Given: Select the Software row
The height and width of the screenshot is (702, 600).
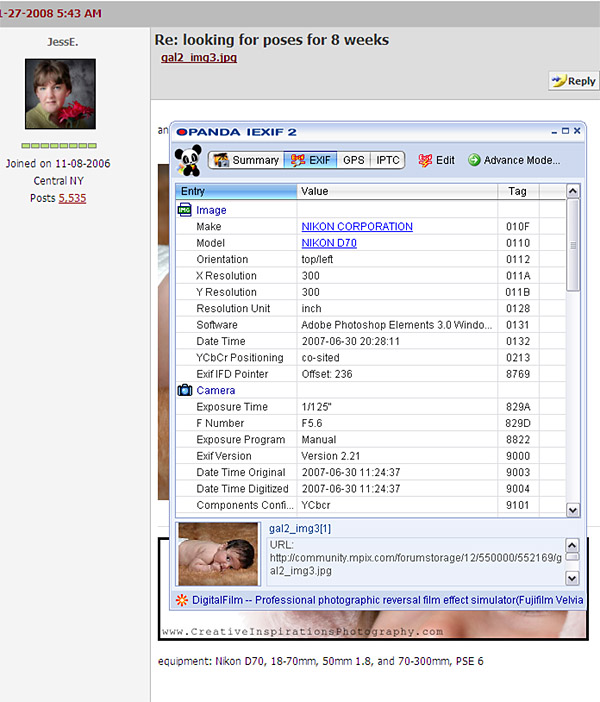Looking at the screenshot, I should pos(370,325).
